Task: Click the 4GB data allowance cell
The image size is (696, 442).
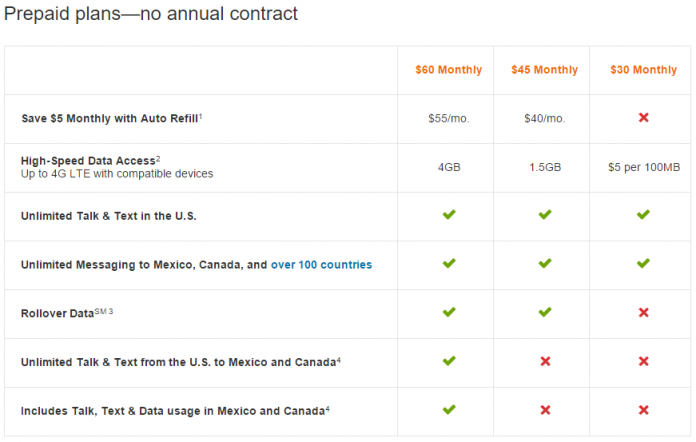Action: coord(449,167)
